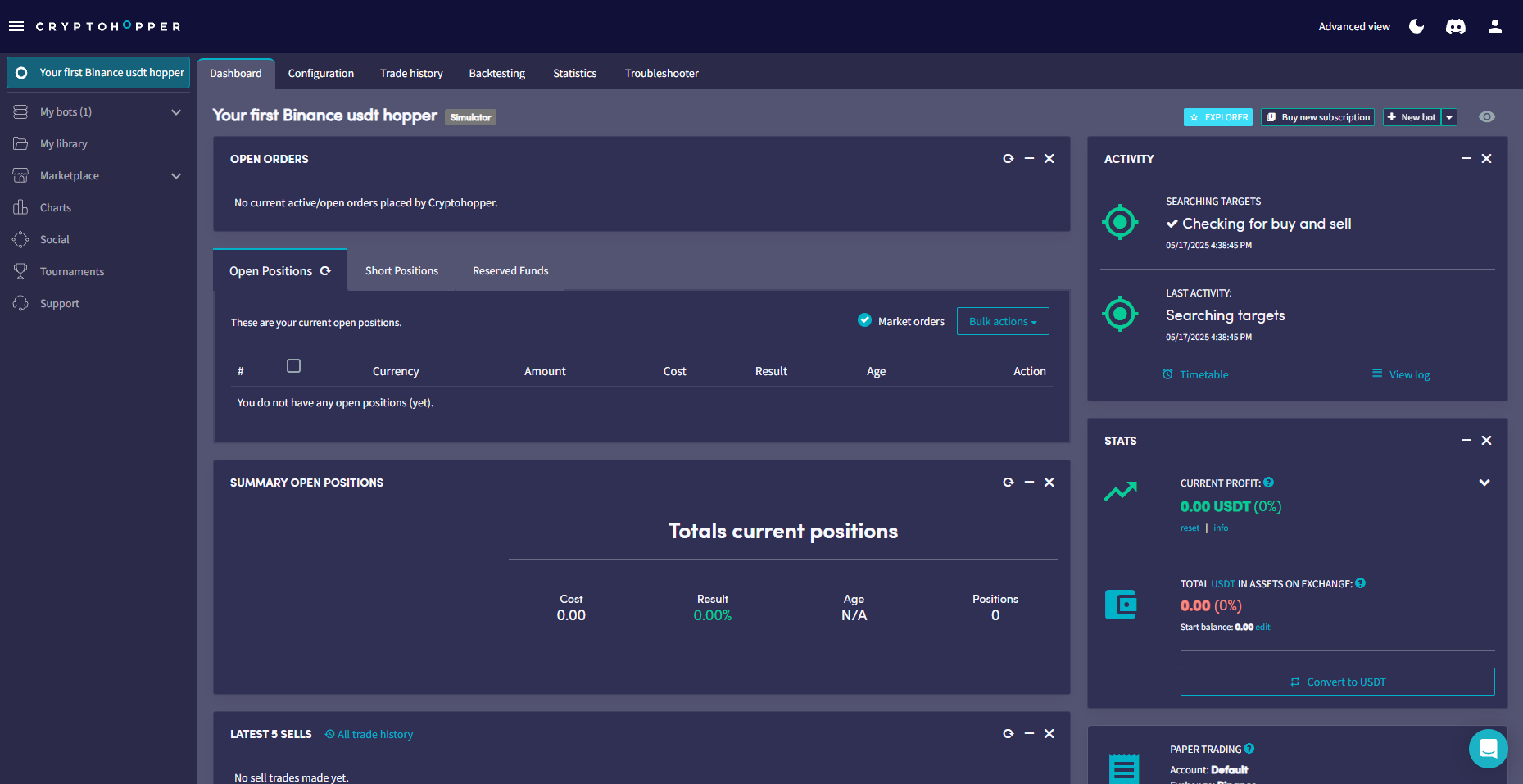Close the Stats panel
This screenshot has height=784, width=1523.
coord(1487,441)
